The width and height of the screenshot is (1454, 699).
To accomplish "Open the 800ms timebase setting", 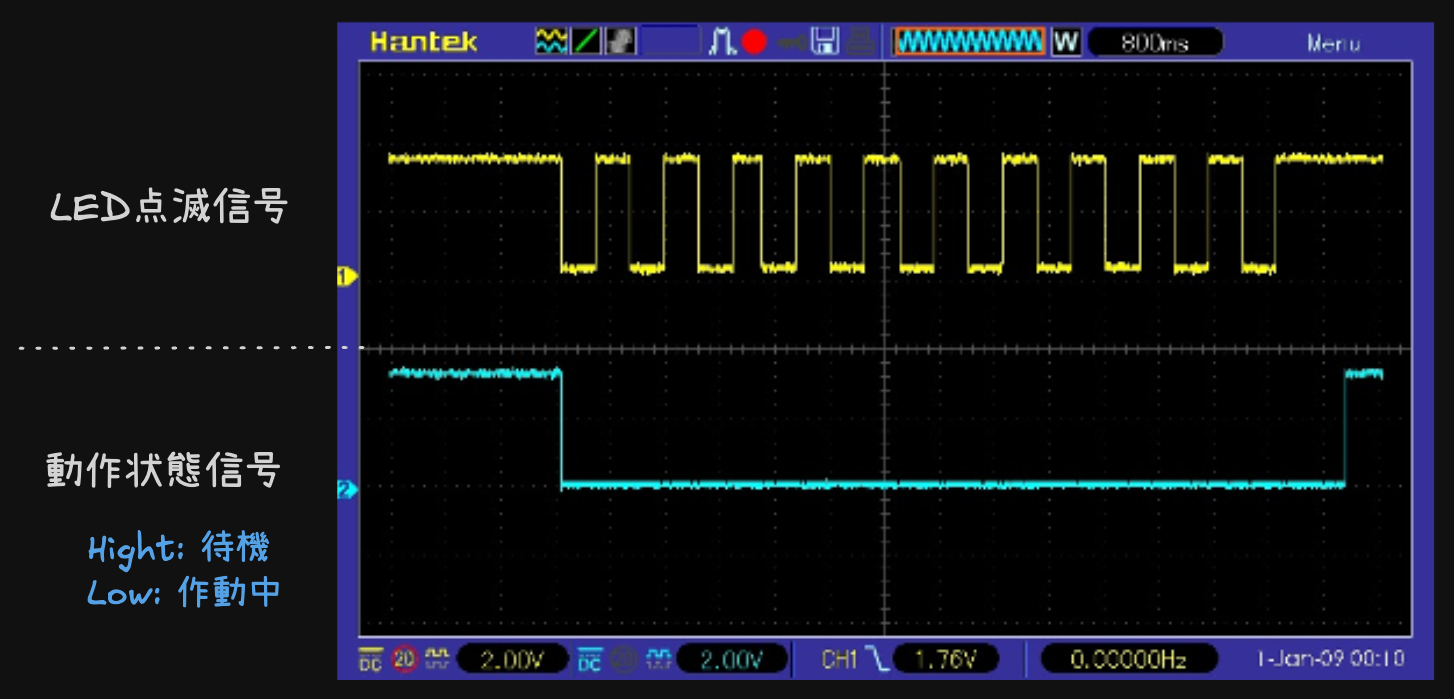I will tap(1155, 42).
